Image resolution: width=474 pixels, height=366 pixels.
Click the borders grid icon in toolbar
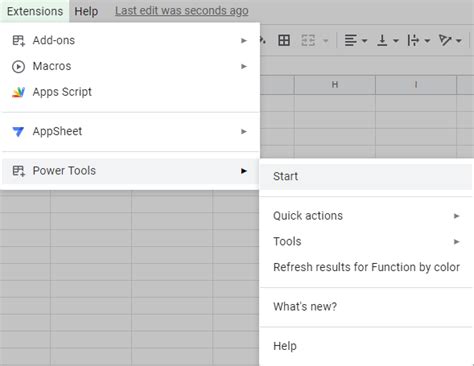284,41
